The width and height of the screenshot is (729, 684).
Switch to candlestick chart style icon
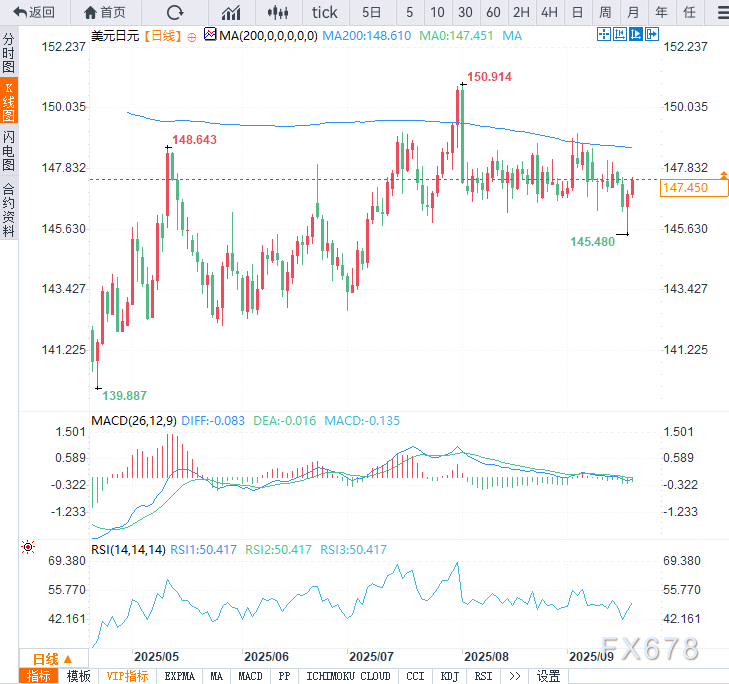pos(280,12)
